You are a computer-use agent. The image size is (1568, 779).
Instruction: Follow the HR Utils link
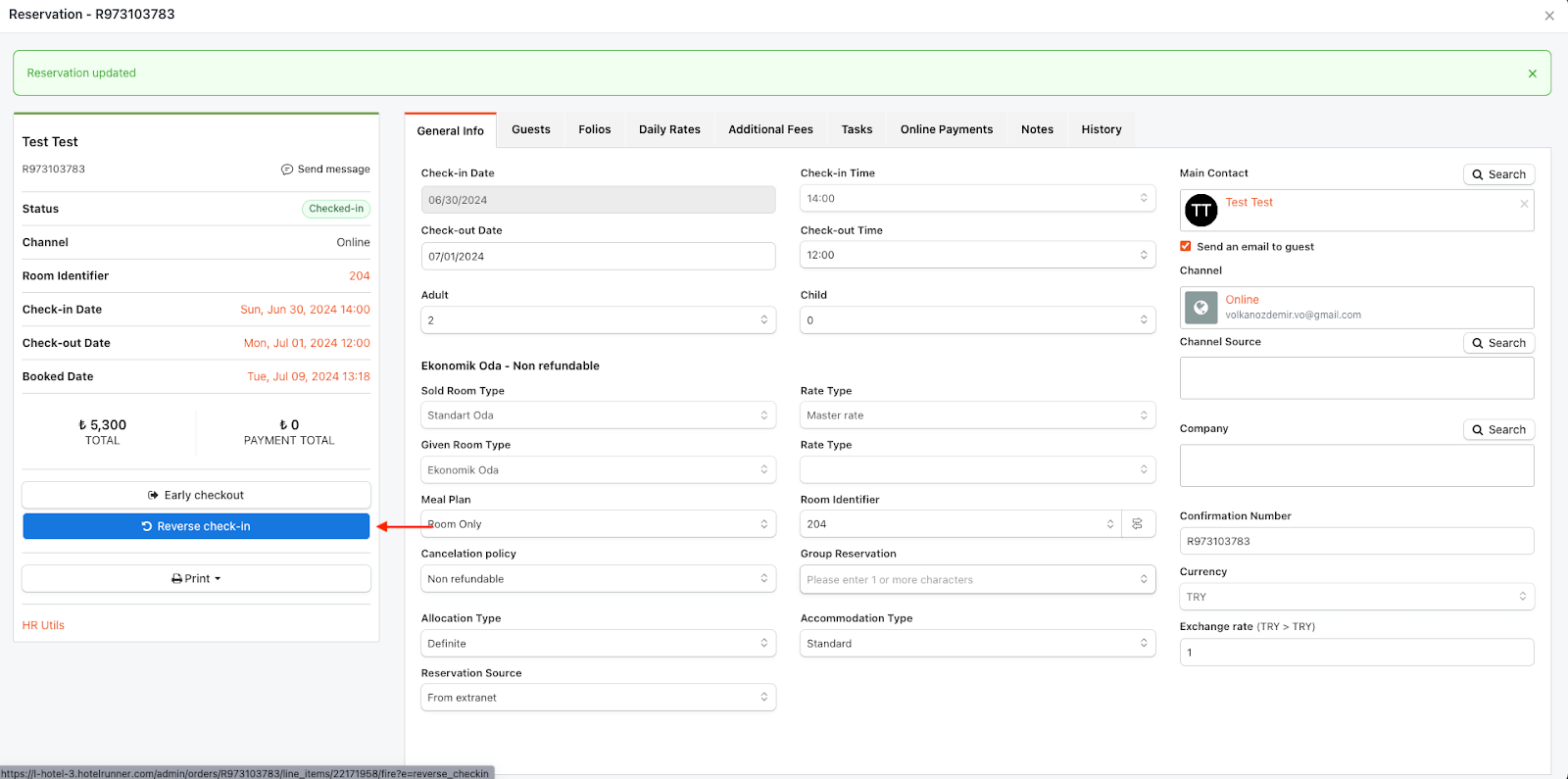43,625
